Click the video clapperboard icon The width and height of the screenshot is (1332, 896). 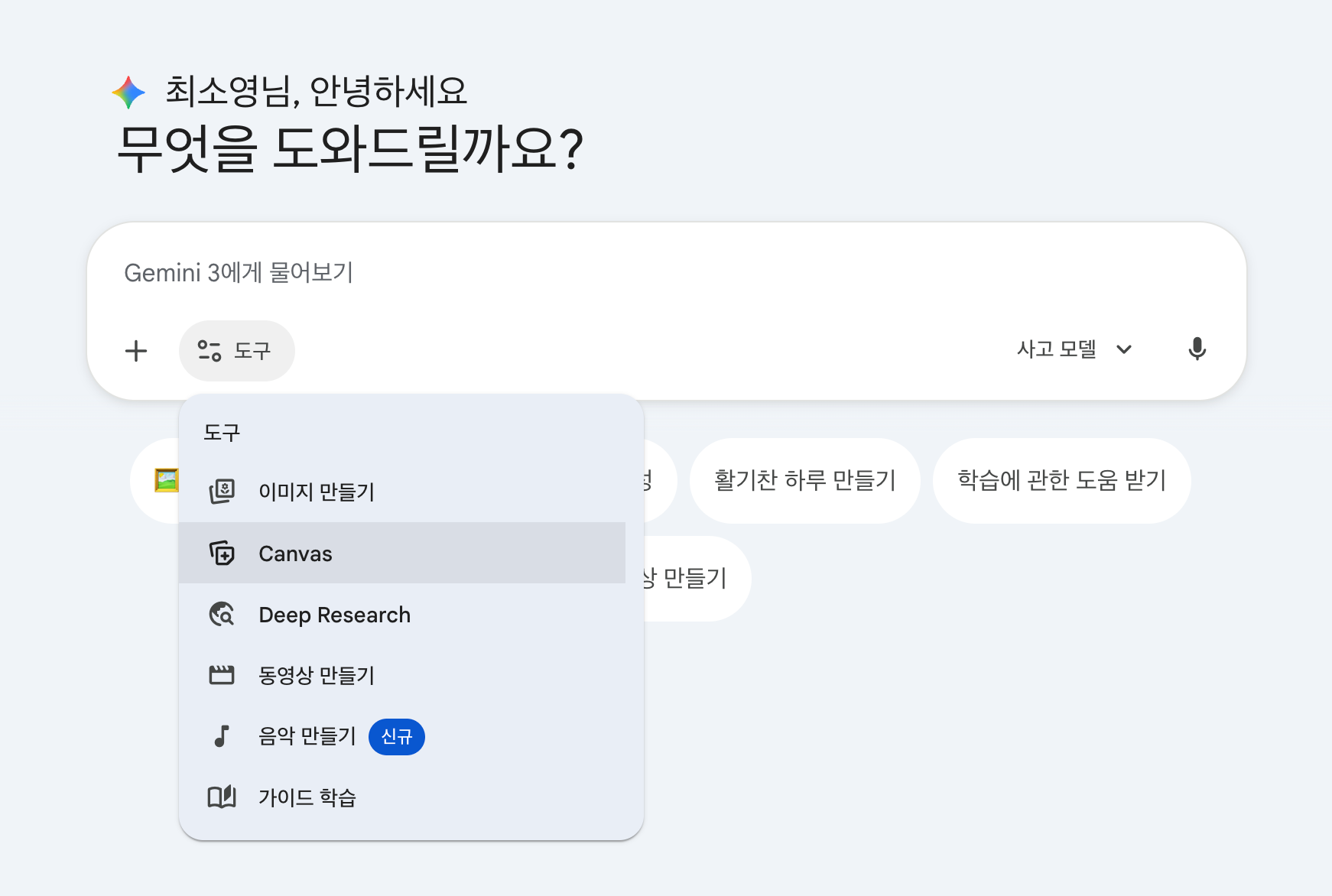click(222, 675)
